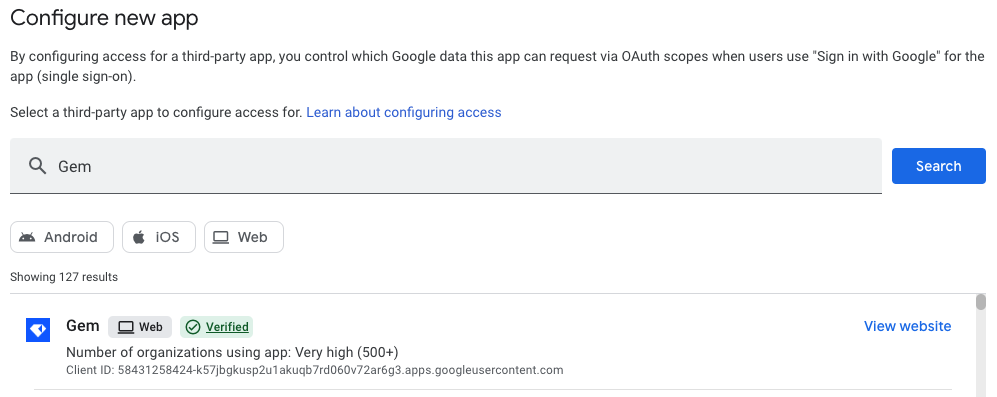Click the organizations using app line
The image size is (997, 397).
[x=232, y=352]
